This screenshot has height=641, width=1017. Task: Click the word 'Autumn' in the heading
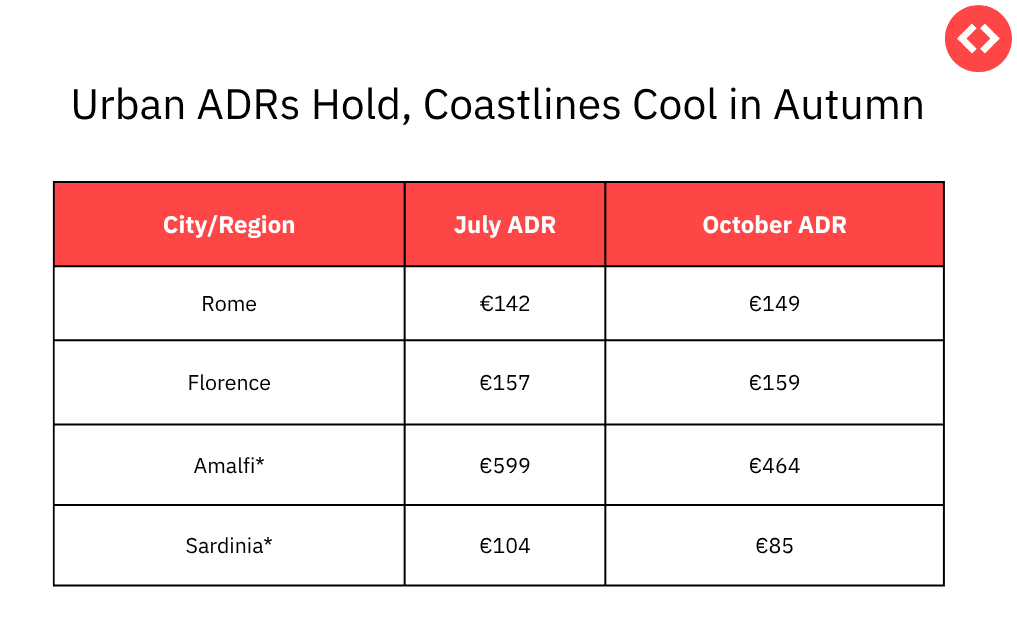pos(848,105)
